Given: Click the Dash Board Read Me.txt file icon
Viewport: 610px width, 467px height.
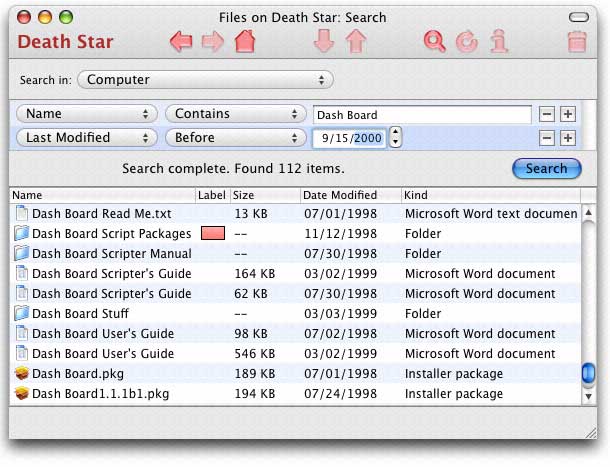Looking at the screenshot, I should (22, 213).
